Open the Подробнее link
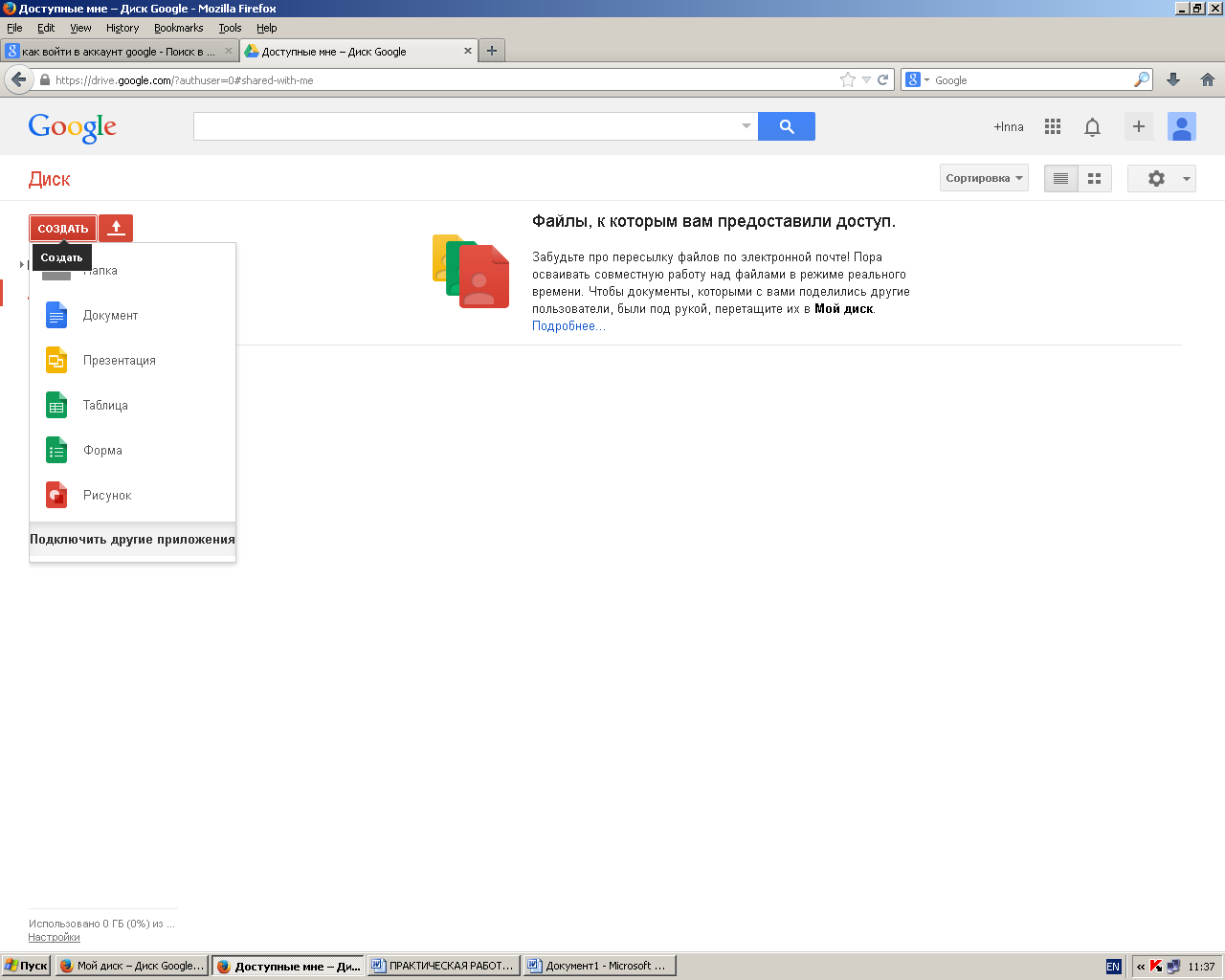The width and height of the screenshot is (1225, 980). (x=568, y=326)
